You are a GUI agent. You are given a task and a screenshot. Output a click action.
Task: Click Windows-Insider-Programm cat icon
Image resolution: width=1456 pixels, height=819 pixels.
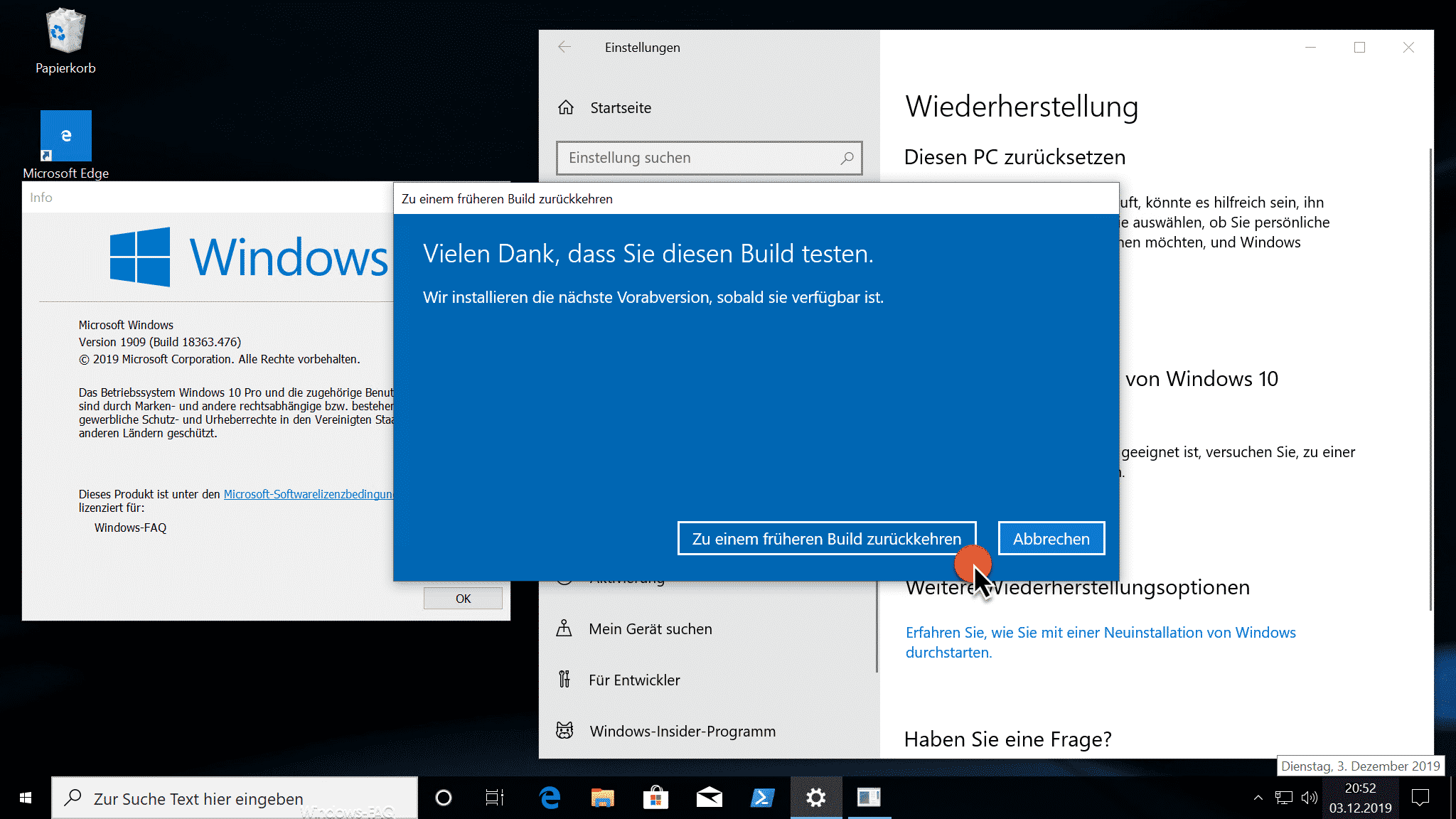[x=564, y=730]
